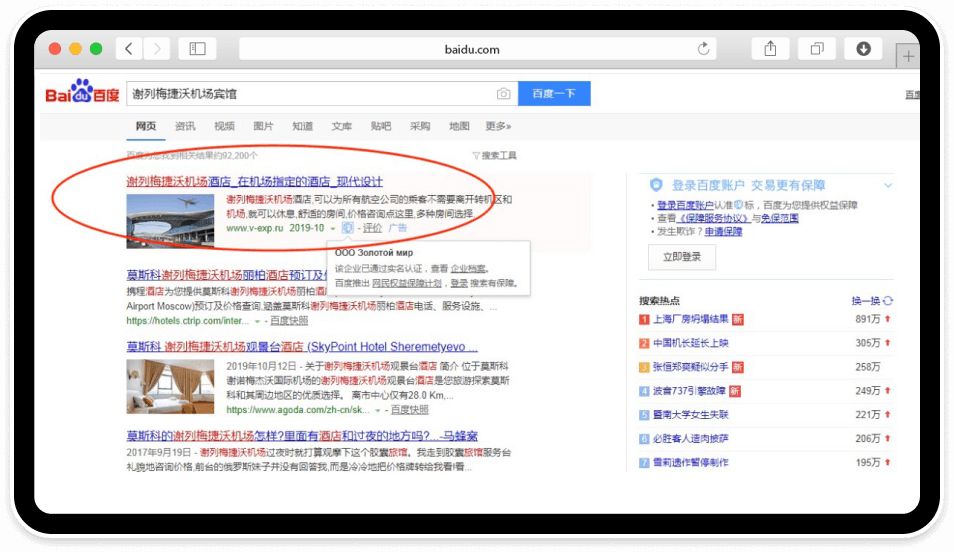Expand dropdown arrow after v-exp.ru 2019-10

(x=333, y=229)
